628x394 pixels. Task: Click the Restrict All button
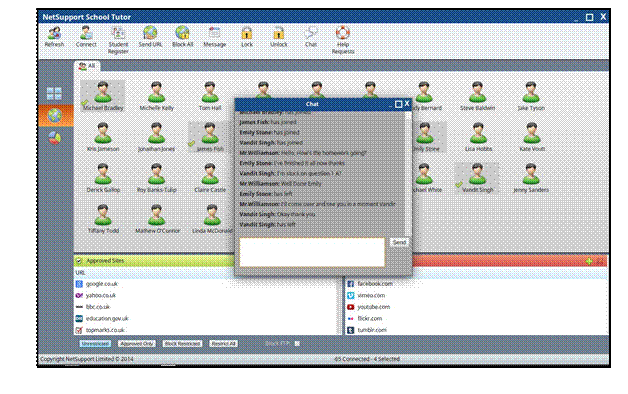pyautogui.click(x=223, y=344)
